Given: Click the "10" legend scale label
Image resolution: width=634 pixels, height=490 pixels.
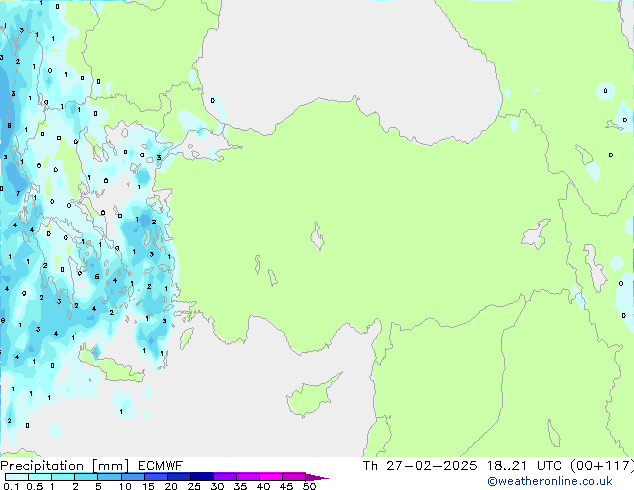Looking at the screenshot, I should tap(125, 486).
